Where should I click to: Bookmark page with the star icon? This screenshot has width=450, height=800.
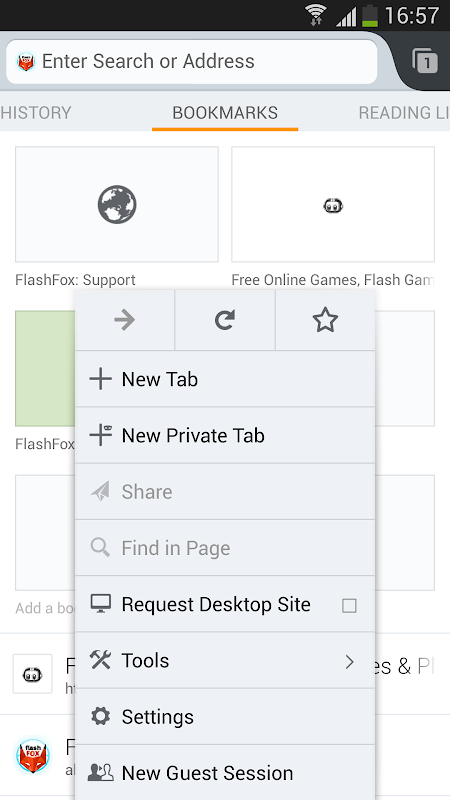click(325, 320)
